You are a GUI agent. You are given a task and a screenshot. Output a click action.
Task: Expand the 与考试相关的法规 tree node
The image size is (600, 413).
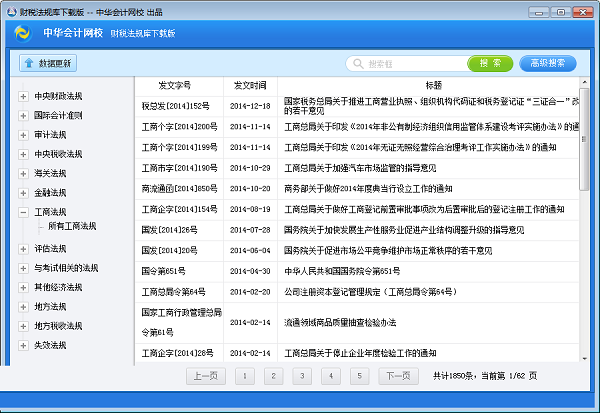tap(23, 268)
